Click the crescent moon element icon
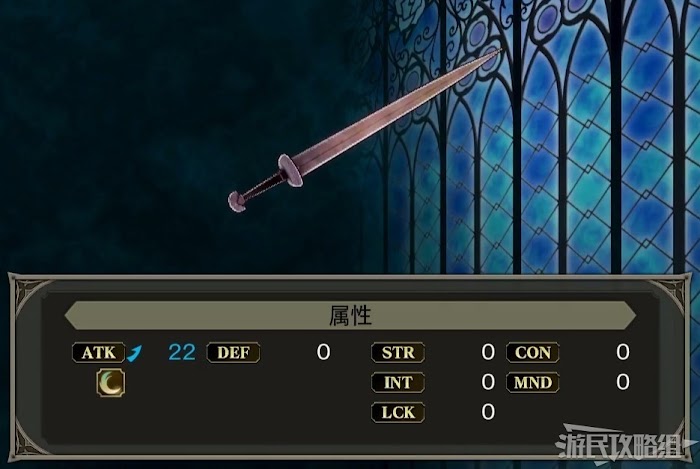Image resolution: width=700 pixels, height=469 pixels. (111, 383)
